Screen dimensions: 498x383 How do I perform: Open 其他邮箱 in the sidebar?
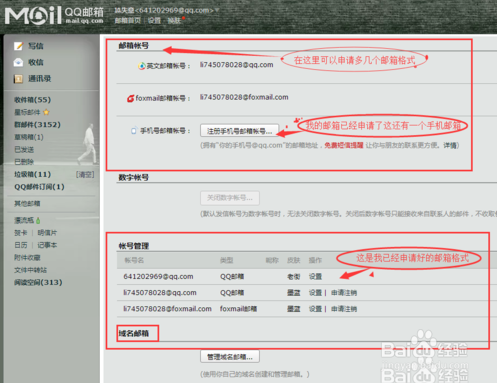[27, 203]
